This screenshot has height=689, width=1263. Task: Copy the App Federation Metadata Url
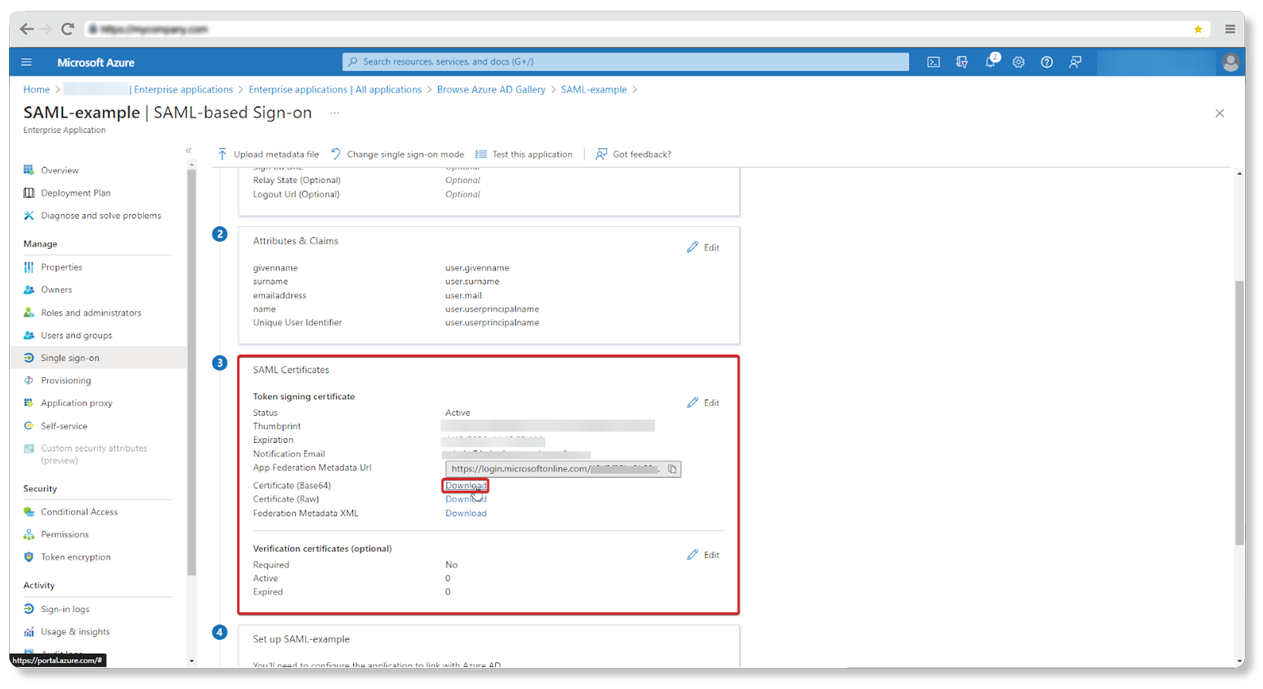[x=673, y=468]
